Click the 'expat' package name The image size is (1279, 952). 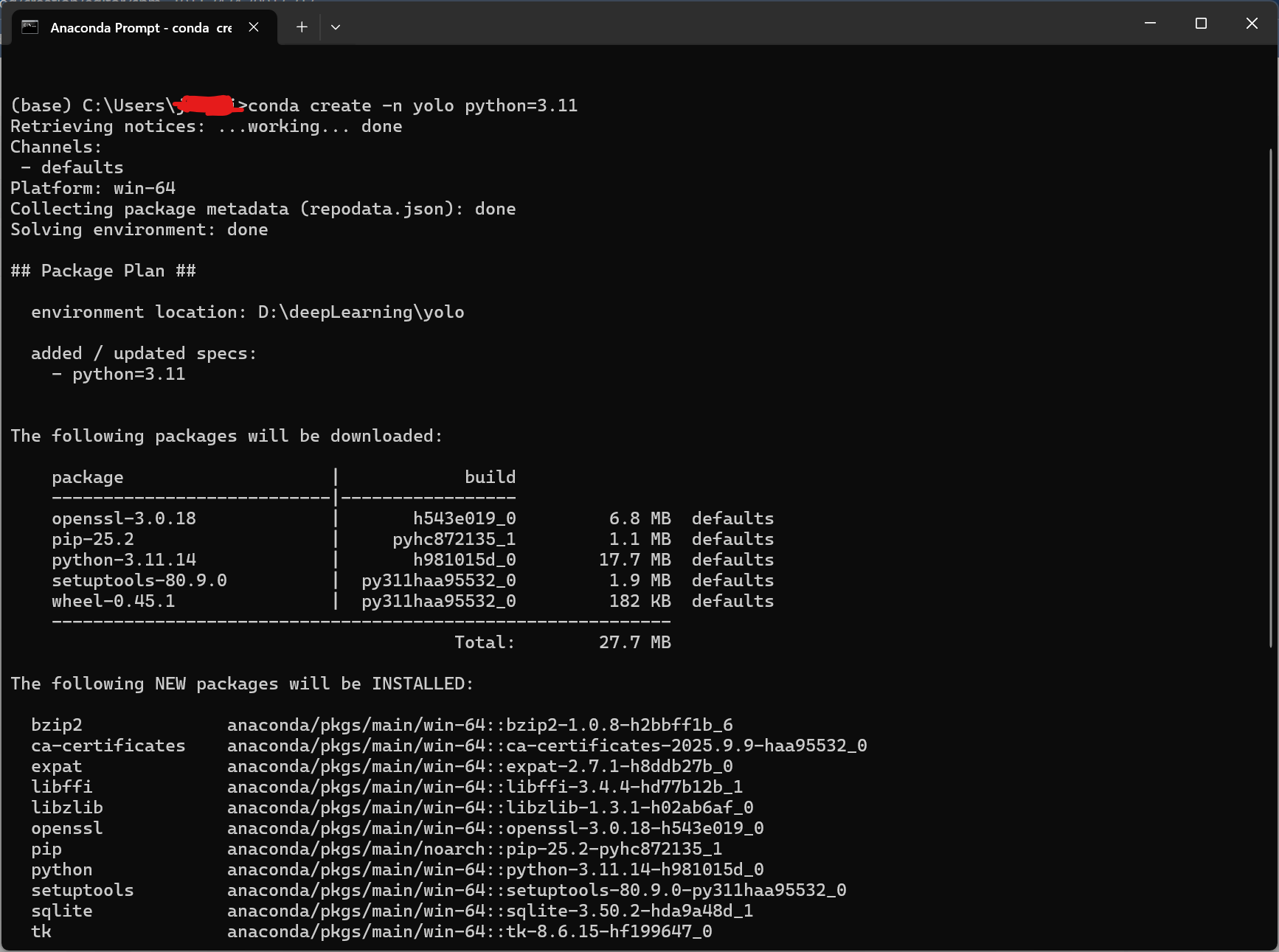pyautogui.click(x=57, y=766)
